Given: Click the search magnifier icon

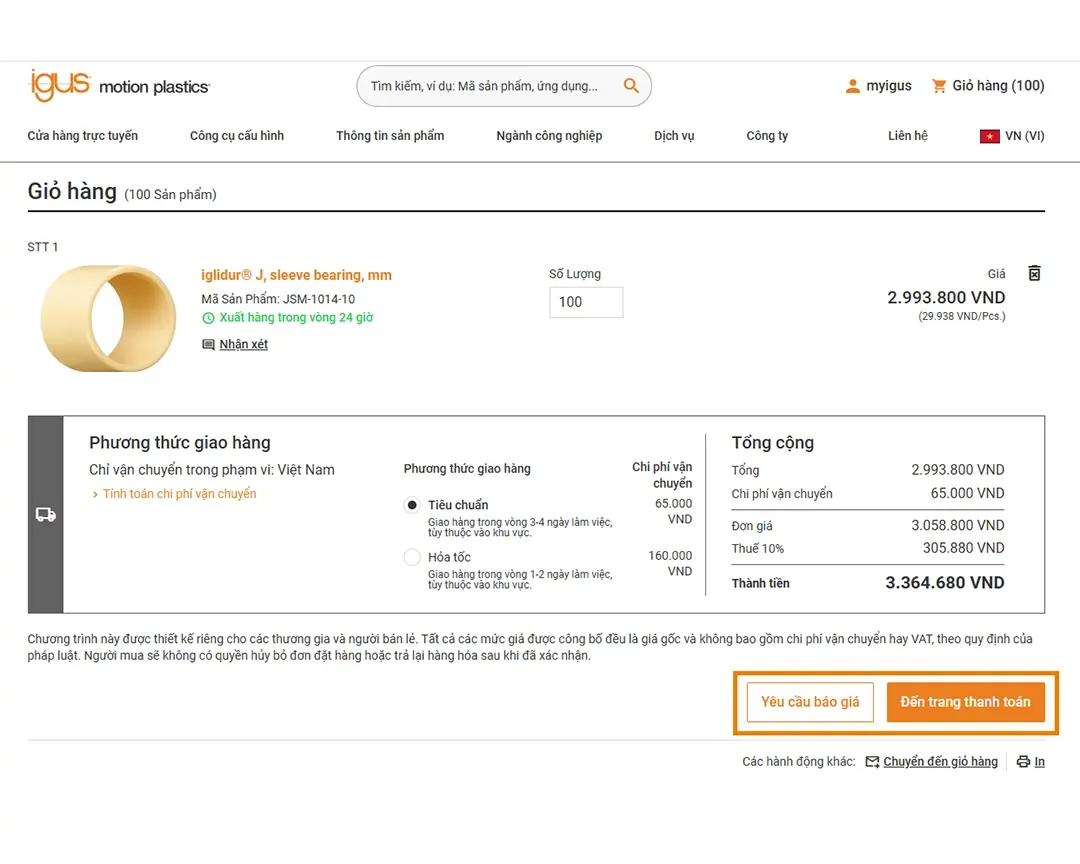Looking at the screenshot, I should click(631, 85).
